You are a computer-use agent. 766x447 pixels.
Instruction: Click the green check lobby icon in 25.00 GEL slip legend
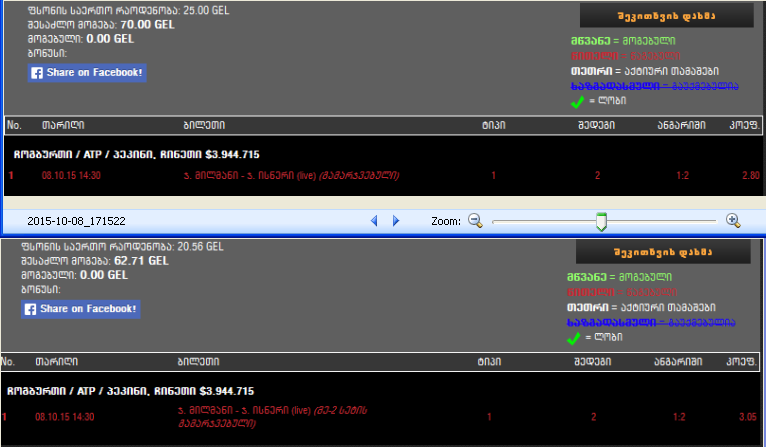click(x=577, y=102)
